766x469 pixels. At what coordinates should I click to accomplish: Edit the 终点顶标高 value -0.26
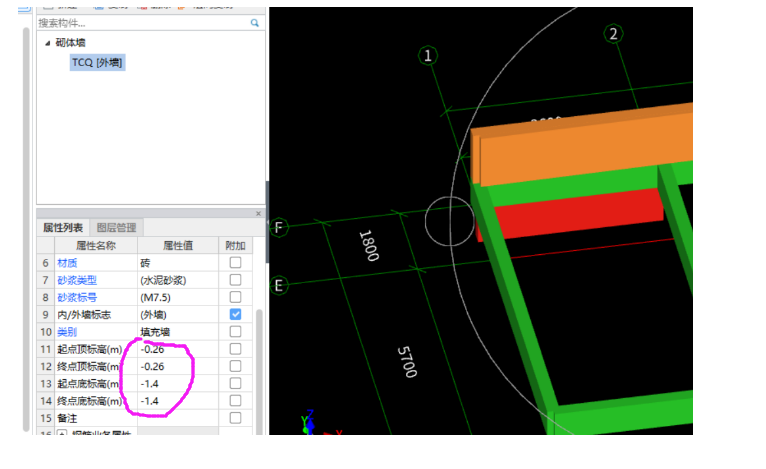coord(178,366)
